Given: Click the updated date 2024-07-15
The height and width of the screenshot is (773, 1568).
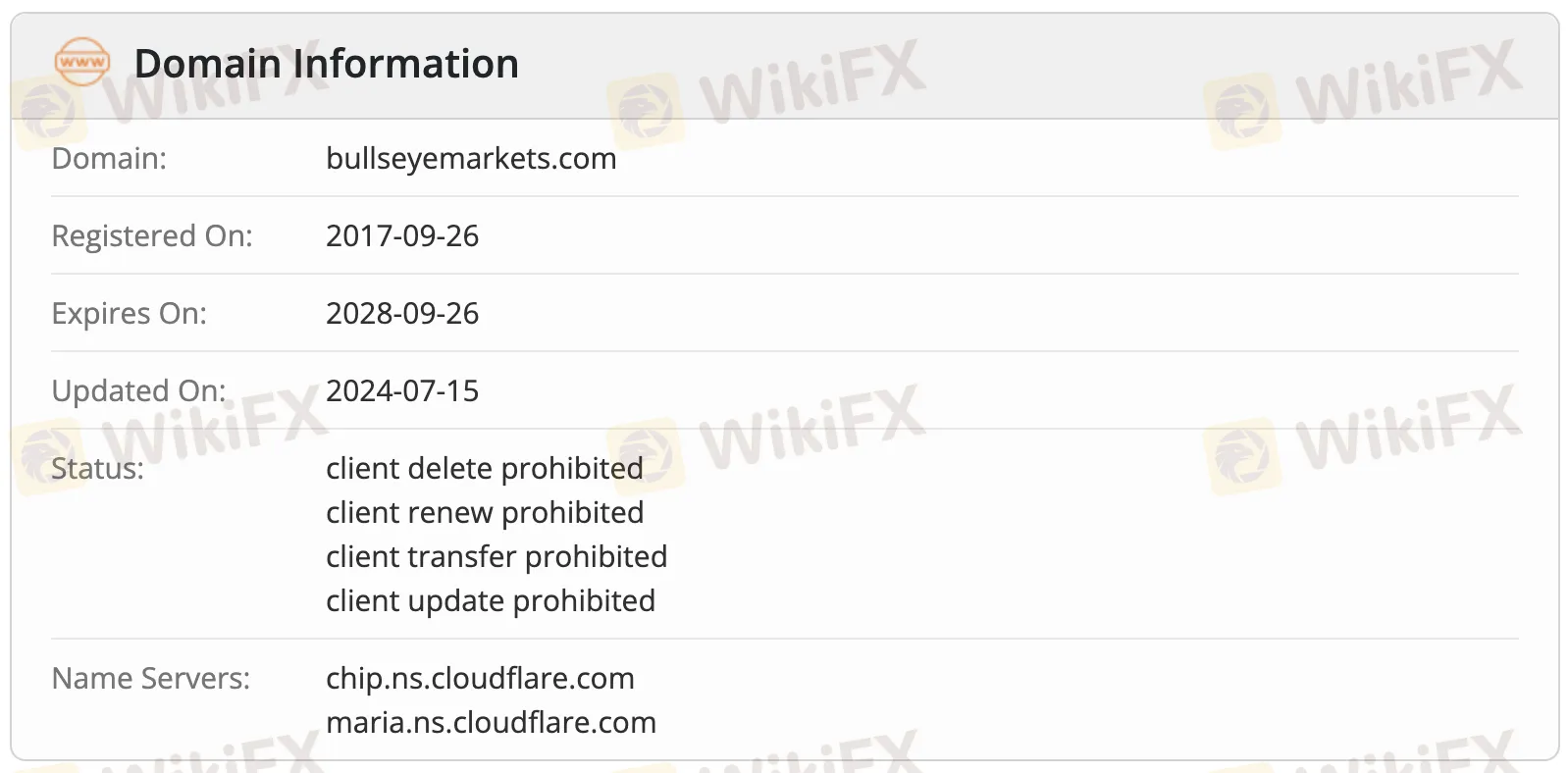Looking at the screenshot, I should click(x=402, y=390).
